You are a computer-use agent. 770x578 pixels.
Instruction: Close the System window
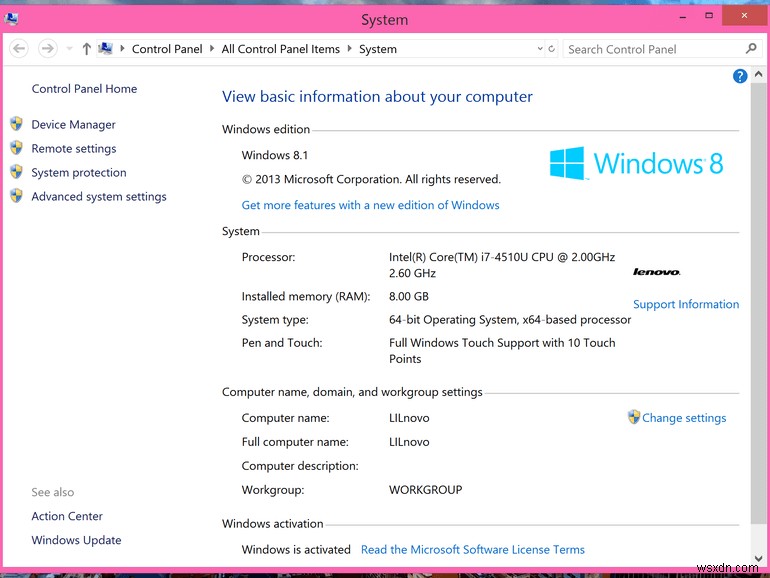pos(744,16)
